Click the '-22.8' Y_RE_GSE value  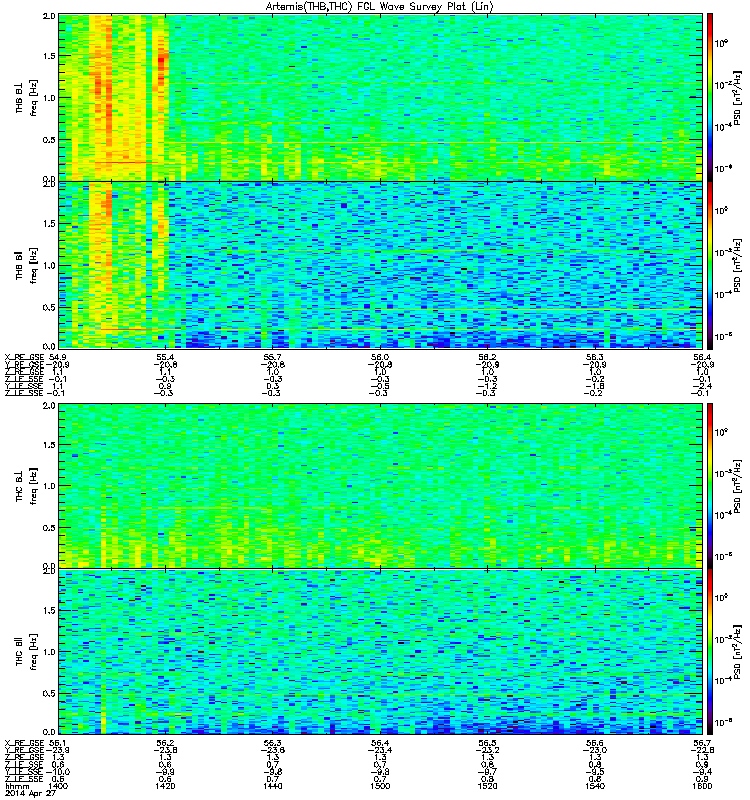click(x=703, y=751)
